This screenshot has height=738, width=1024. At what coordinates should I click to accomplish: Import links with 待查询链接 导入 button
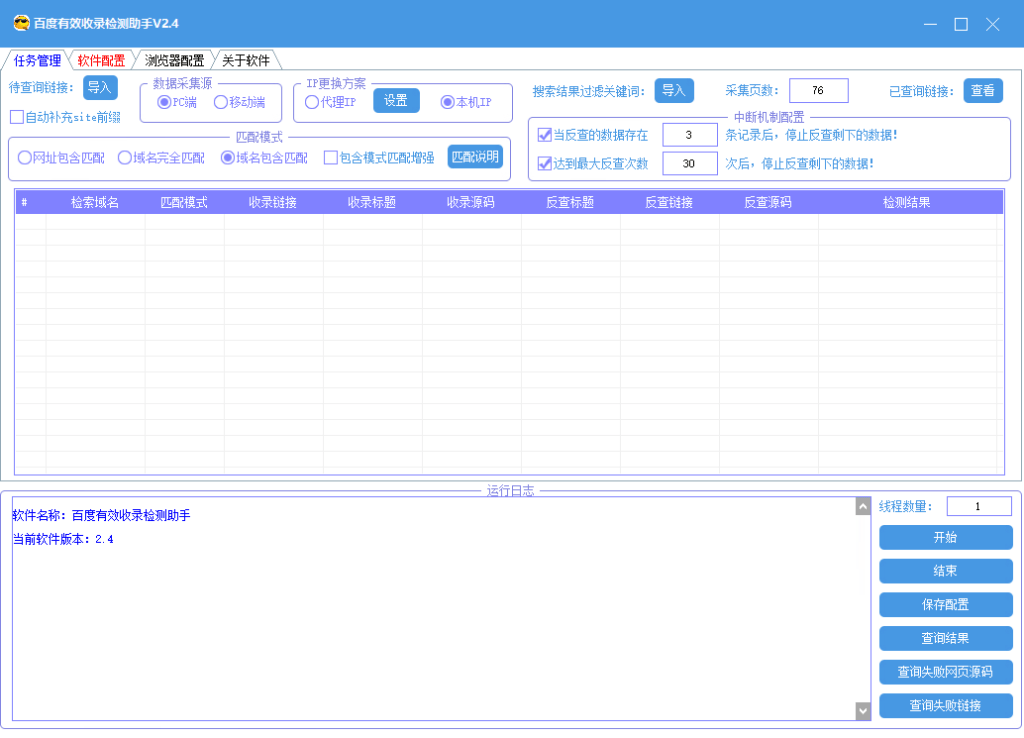pyautogui.click(x=100, y=88)
